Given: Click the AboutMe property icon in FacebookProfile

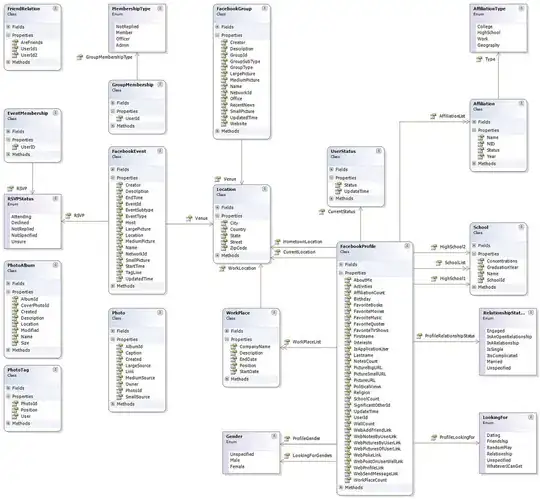Looking at the screenshot, I should pos(348,280).
